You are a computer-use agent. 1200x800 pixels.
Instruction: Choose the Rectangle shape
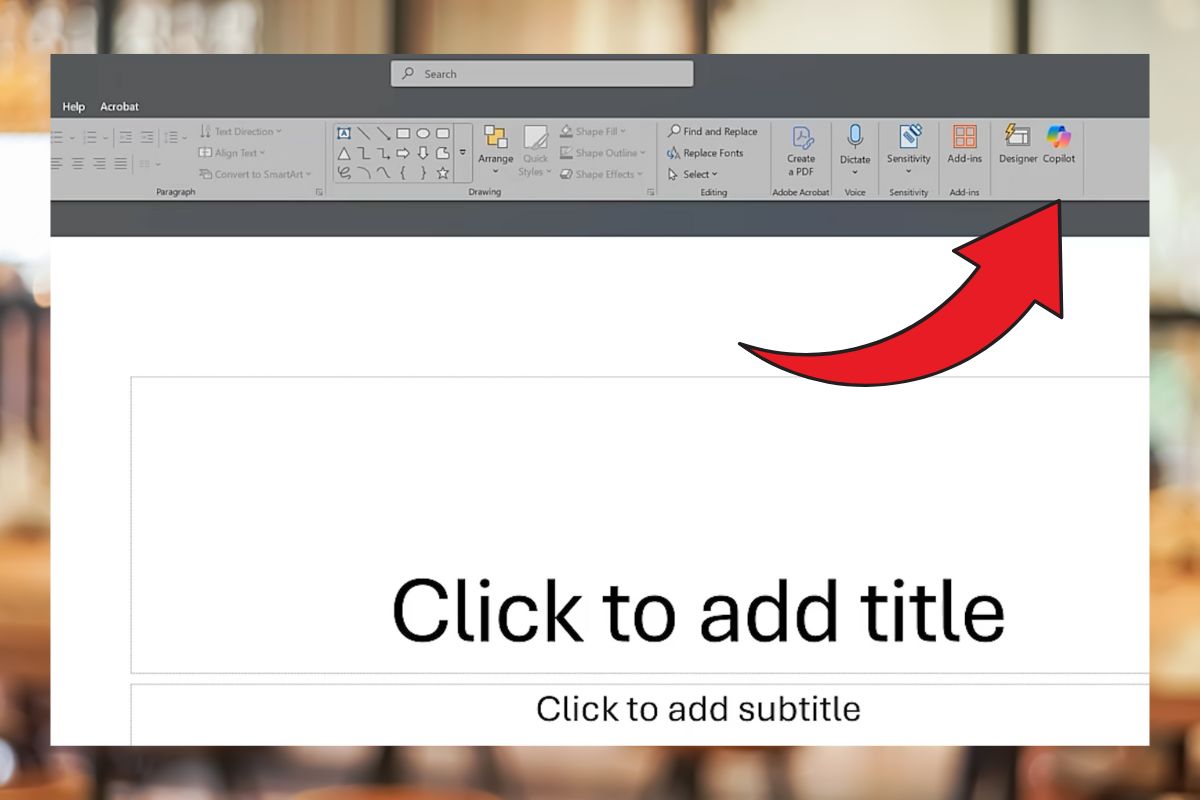(403, 133)
